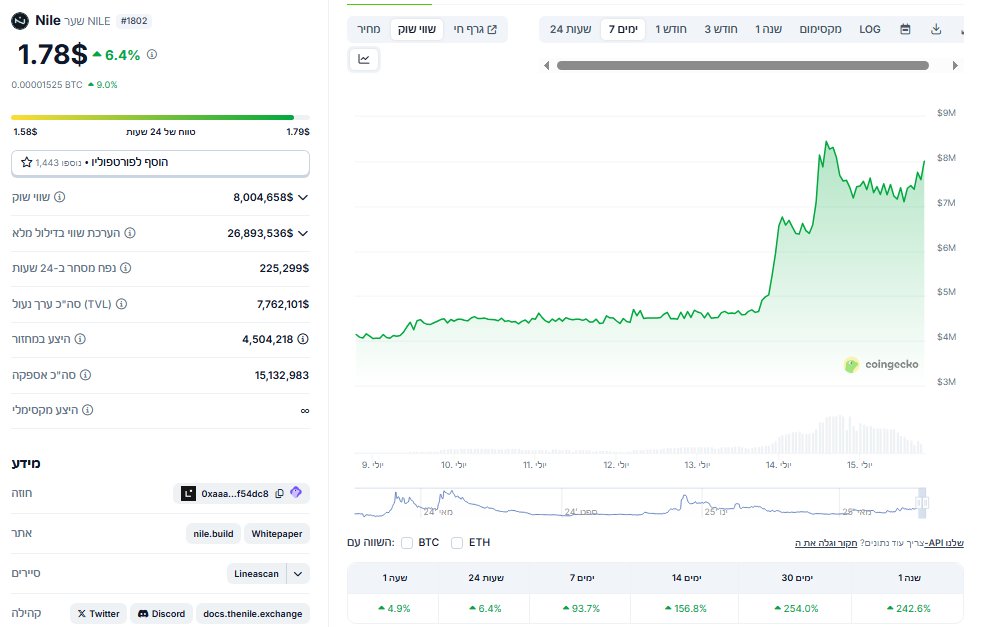Copy the contract address 0xaaa...f54dc8
The width and height of the screenshot is (997, 627).
(279, 493)
